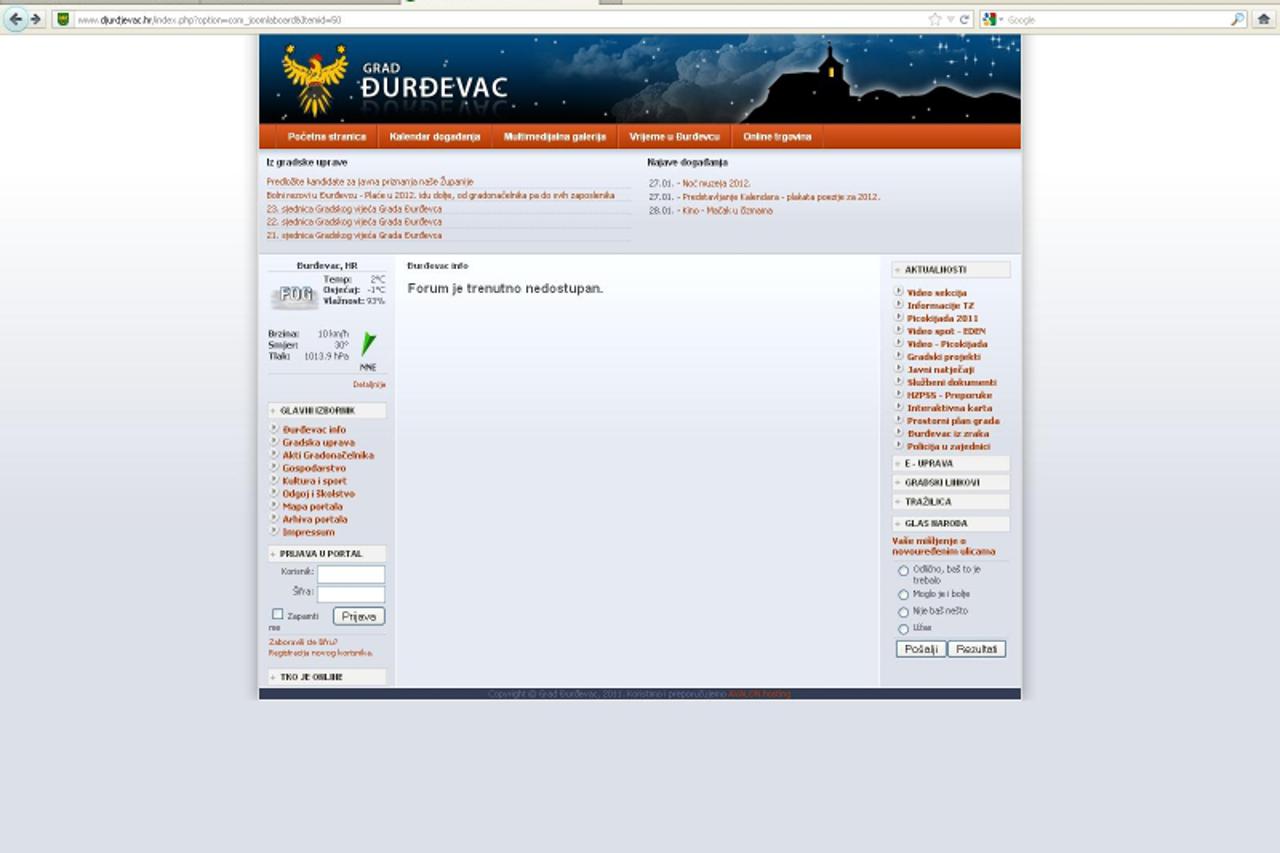Go to Multimedijalna galerija menu item
The height and width of the screenshot is (853, 1280).
click(555, 137)
